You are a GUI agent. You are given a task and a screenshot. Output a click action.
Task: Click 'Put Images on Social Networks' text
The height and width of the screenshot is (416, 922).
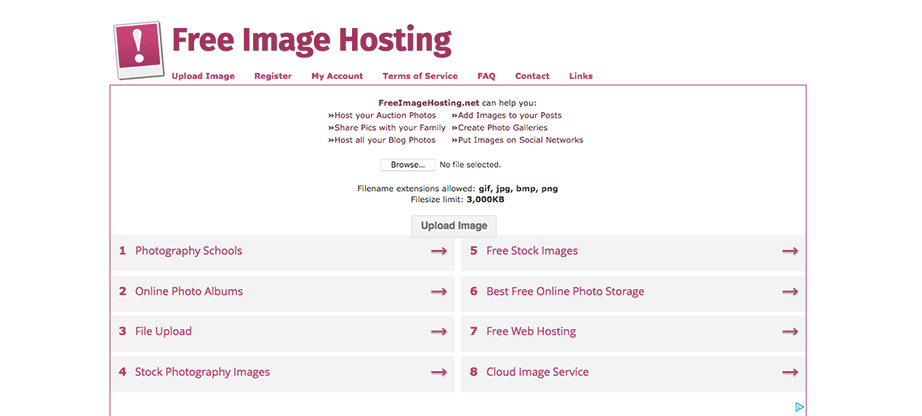(520, 140)
